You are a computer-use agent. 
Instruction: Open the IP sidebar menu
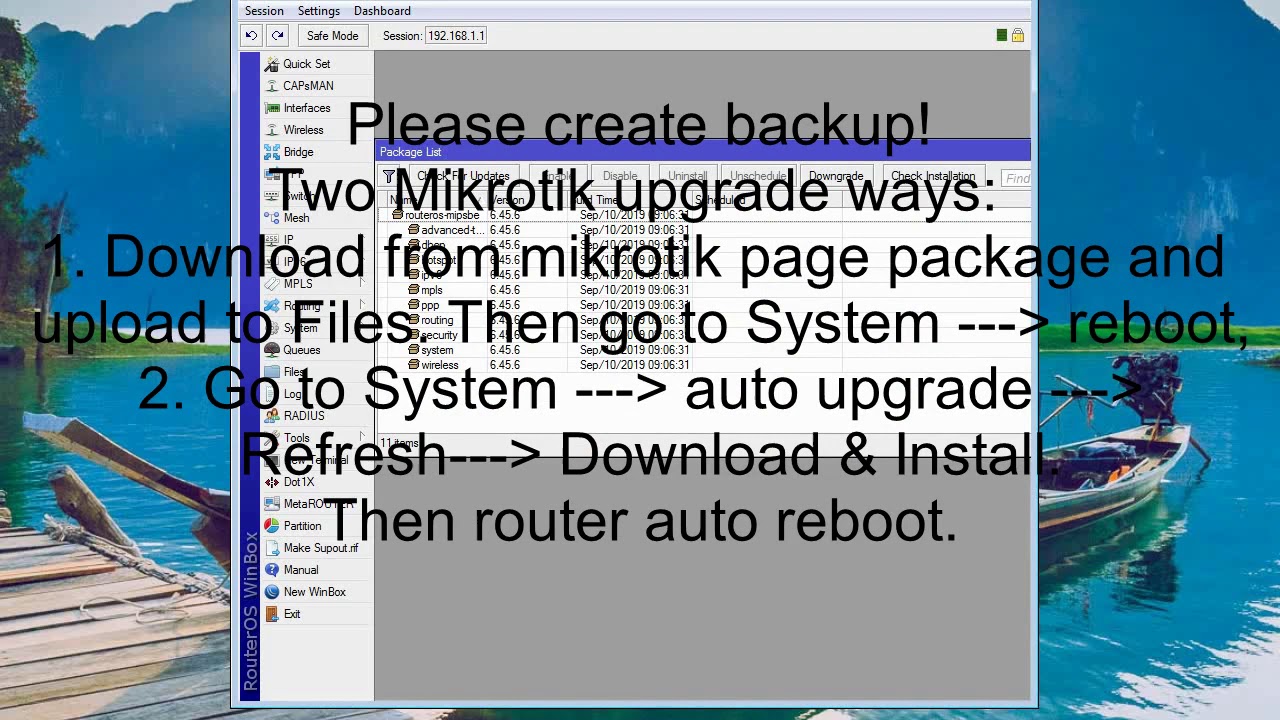288,240
